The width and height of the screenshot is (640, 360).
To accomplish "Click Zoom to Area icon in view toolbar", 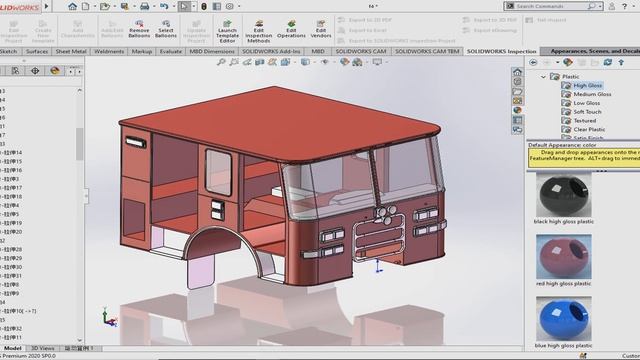I will tap(234, 62).
